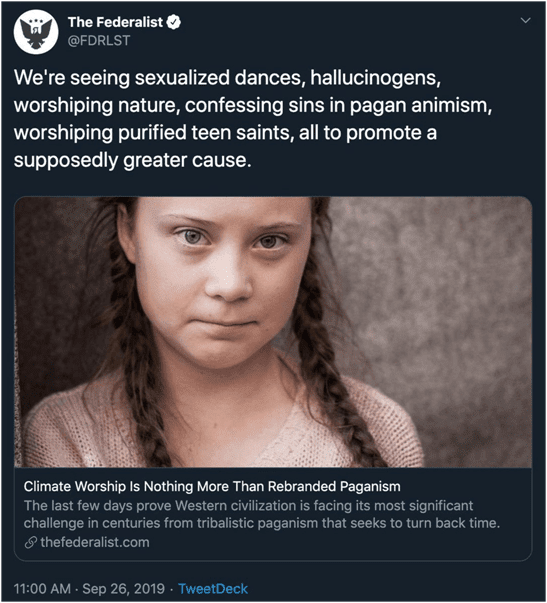Open the Climate Worship Rebranded Paganism headline
The height and width of the screenshot is (603, 547).
[212, 486]
